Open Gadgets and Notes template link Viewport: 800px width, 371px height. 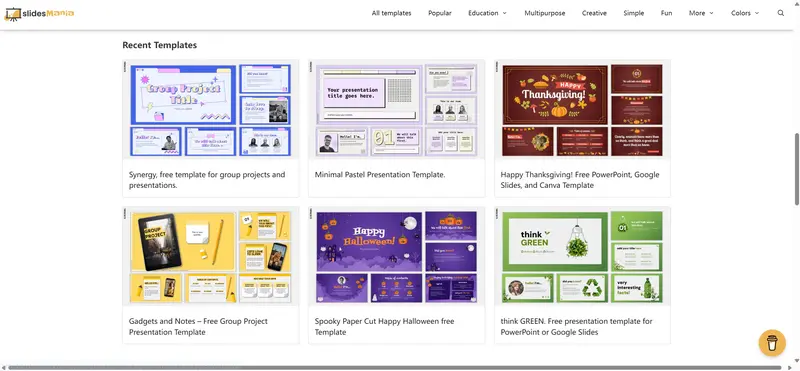click(198, 327)
